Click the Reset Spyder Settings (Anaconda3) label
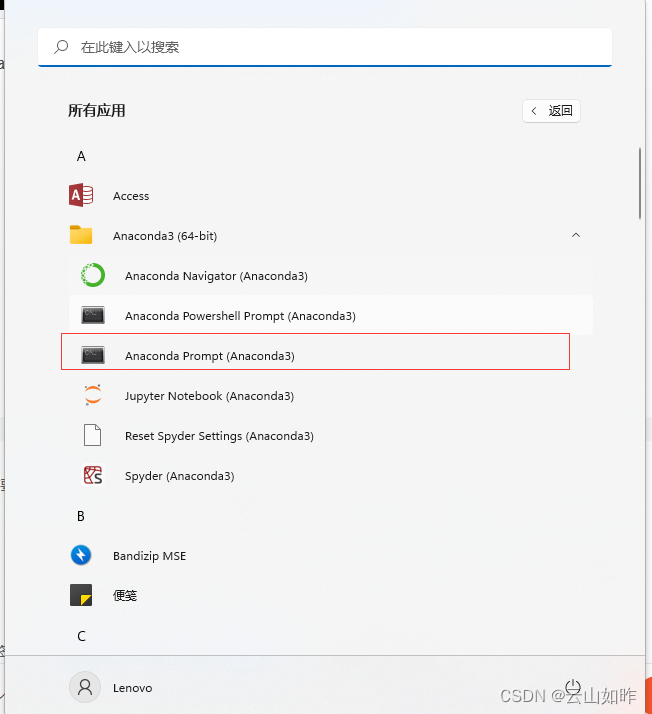This screenshot has height=714, width=652. (x=219, y=436)
